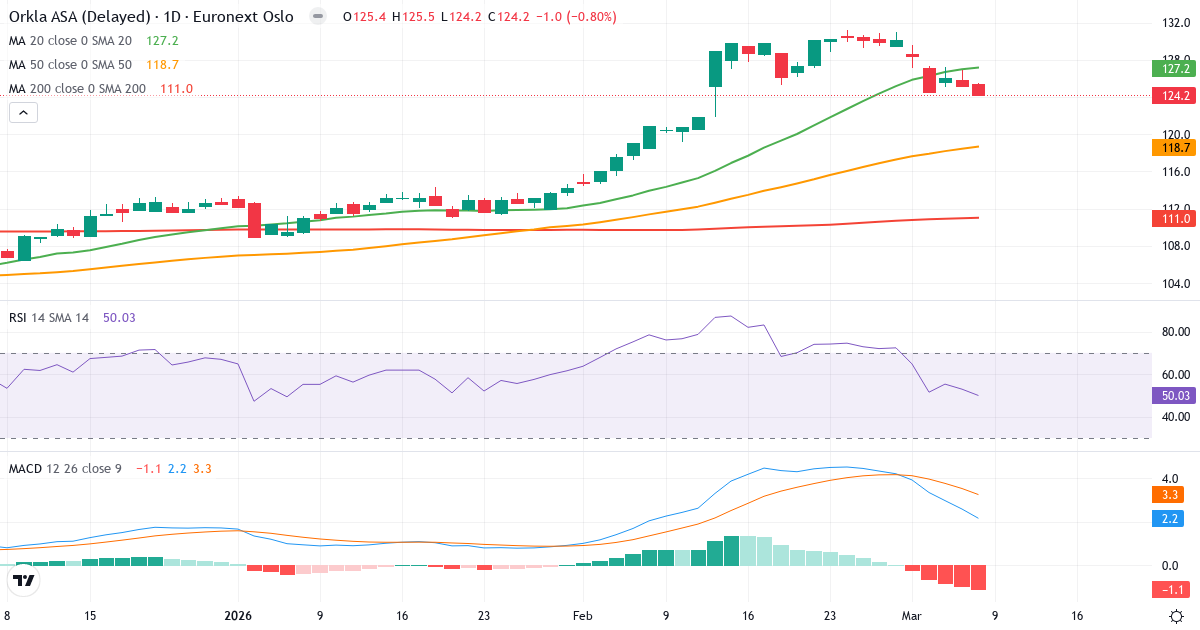This screenshot has width=1200, height=630.
Task: Click the RSI 14 indicator label
Action: pyautogui.click(x=48, y=318)
